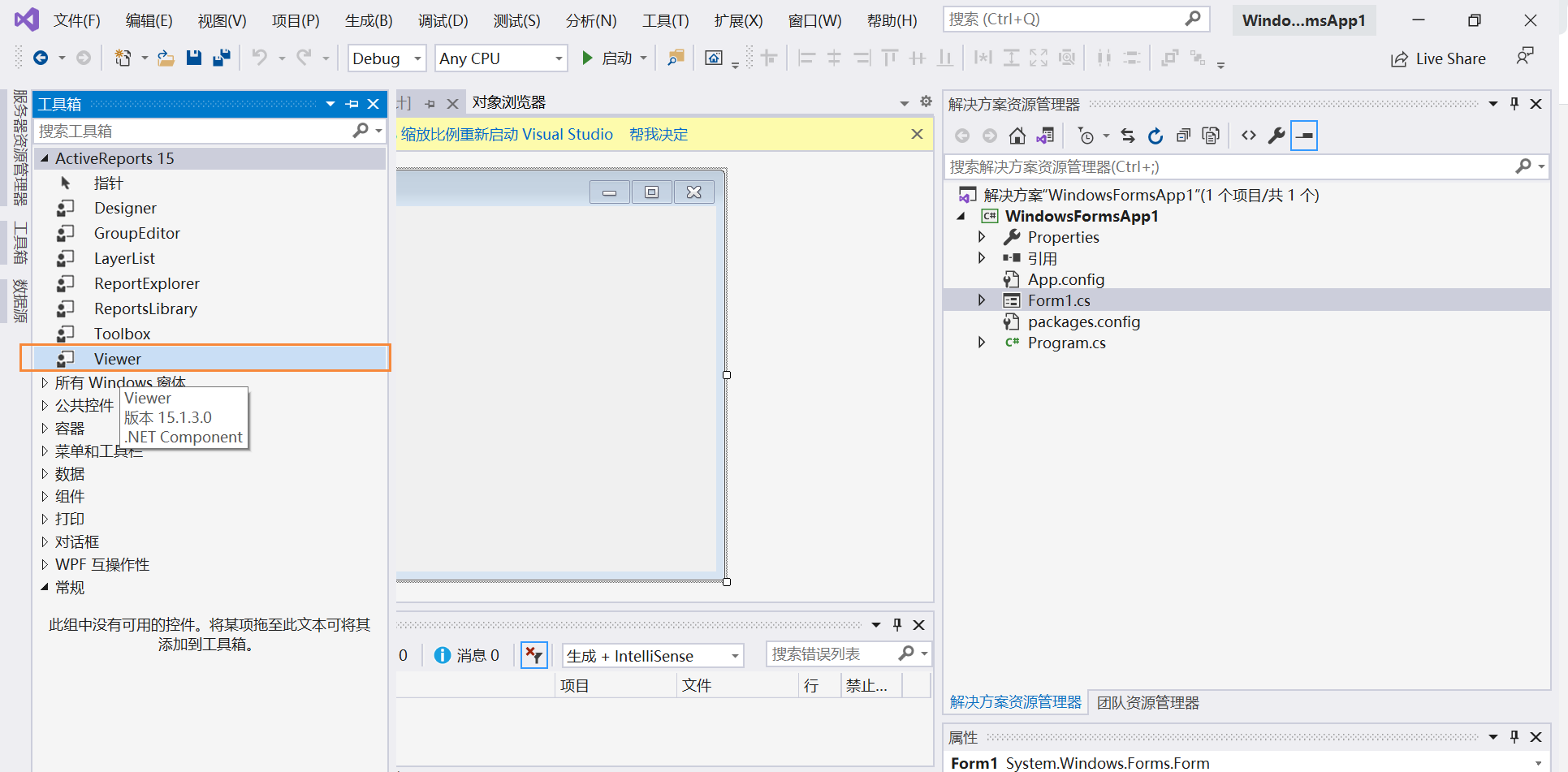Click the Open File folder icon
This screenshot has height=772, width=1568.
pos(166,58)
